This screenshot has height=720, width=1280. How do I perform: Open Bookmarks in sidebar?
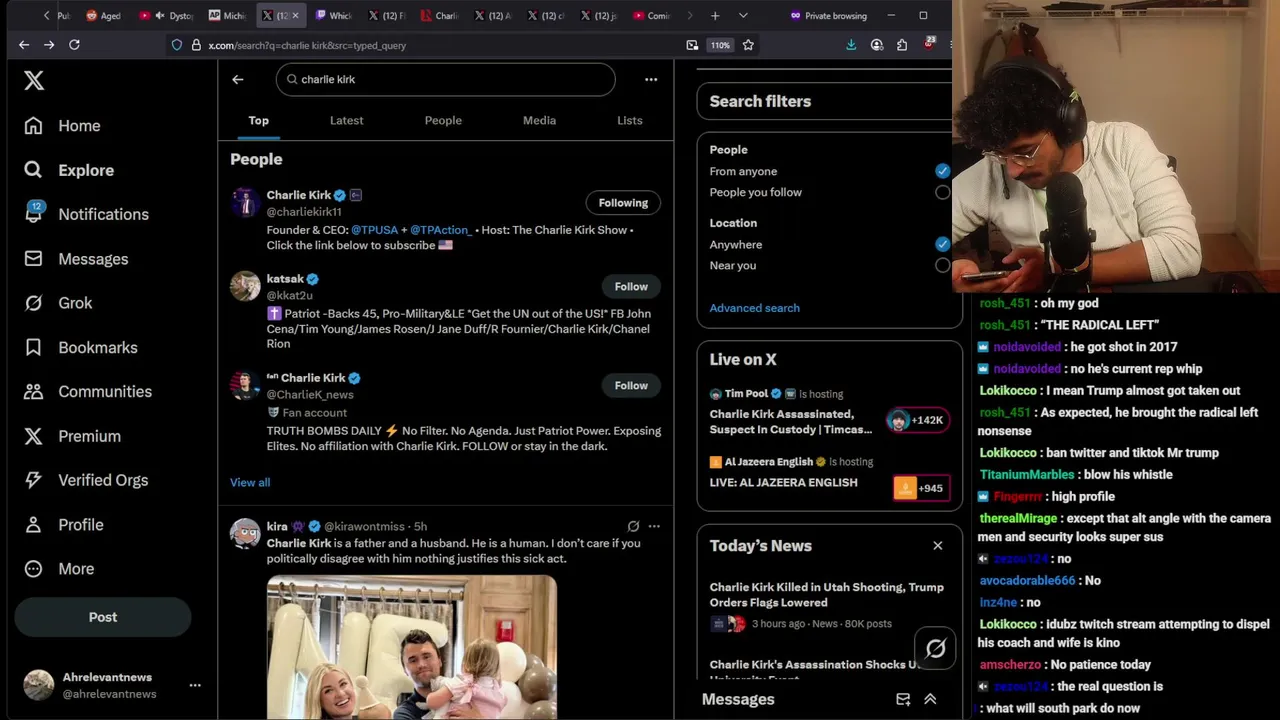click(x=81, y=347)
